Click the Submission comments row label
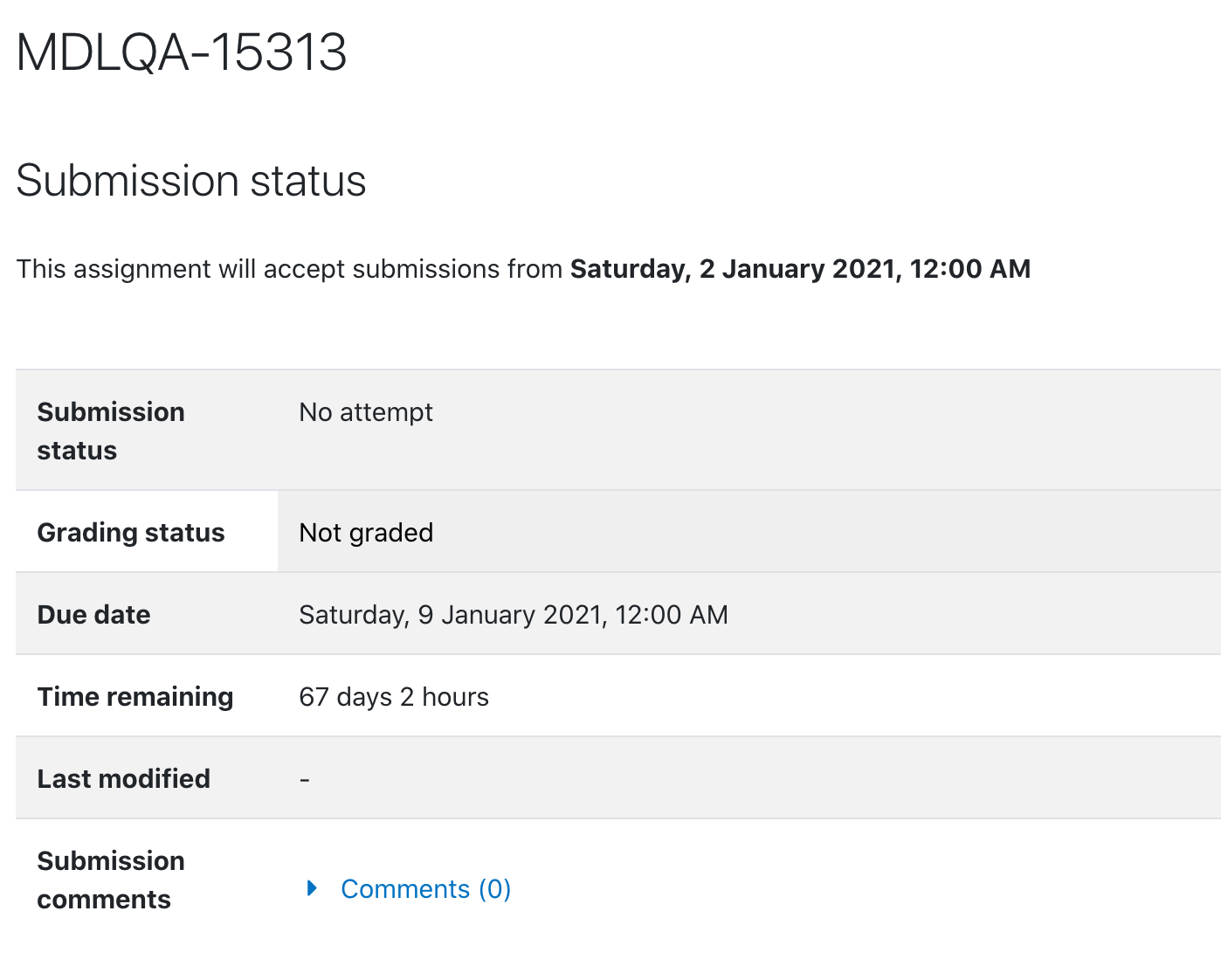 tap(111, 880)
